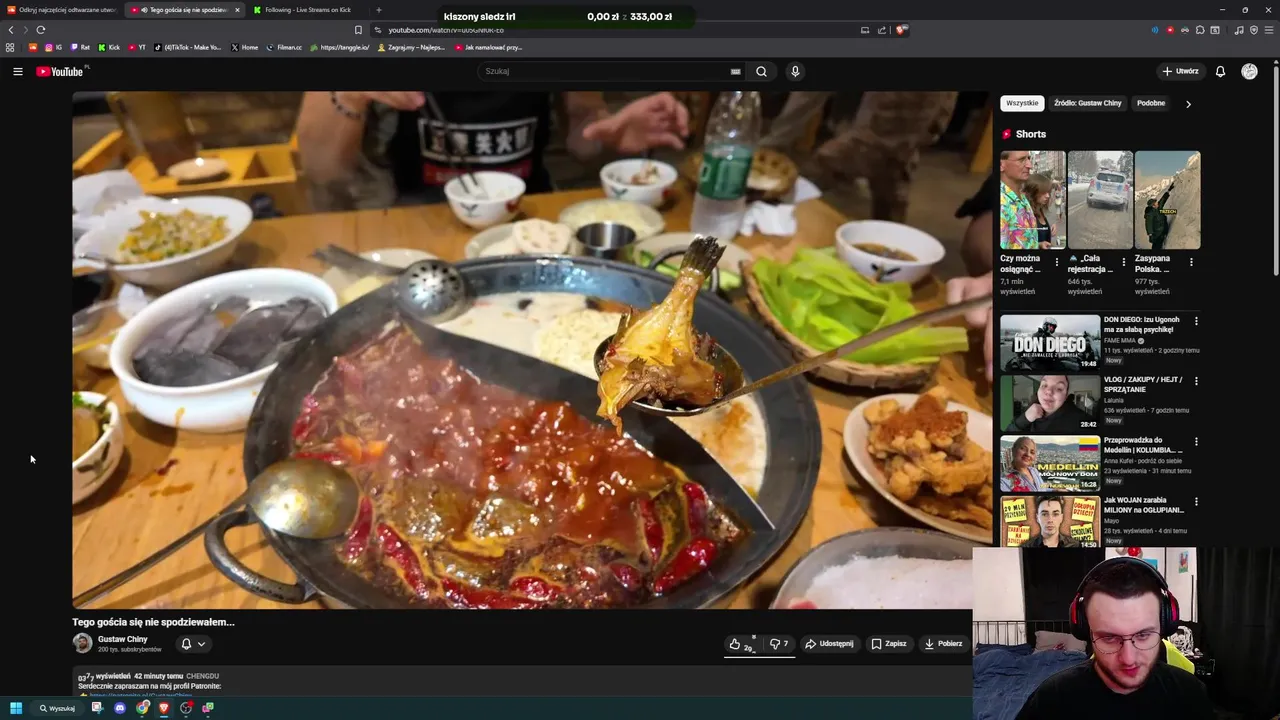Image resolution: width=1280 pixels, height=720 pixels.
Task: Open Discord from the taskbar
Action: click(x=119, y=708)
